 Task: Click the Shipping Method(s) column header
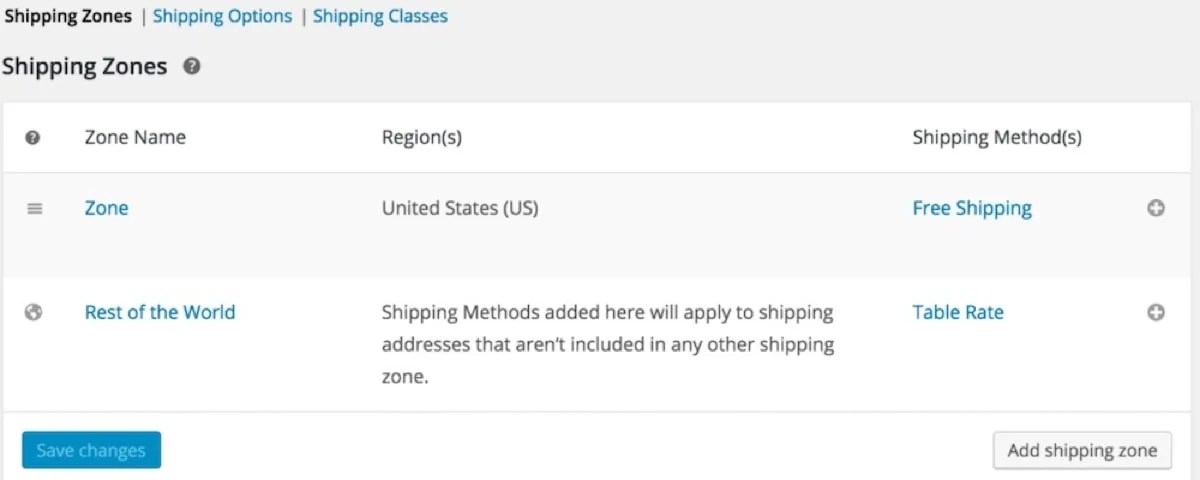(x=996, y=137)
